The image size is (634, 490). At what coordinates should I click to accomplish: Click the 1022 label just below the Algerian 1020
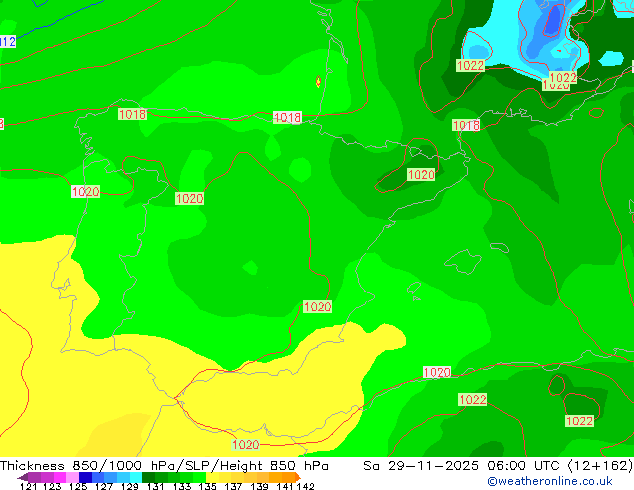pyautogui.click(x=473, y=400)
